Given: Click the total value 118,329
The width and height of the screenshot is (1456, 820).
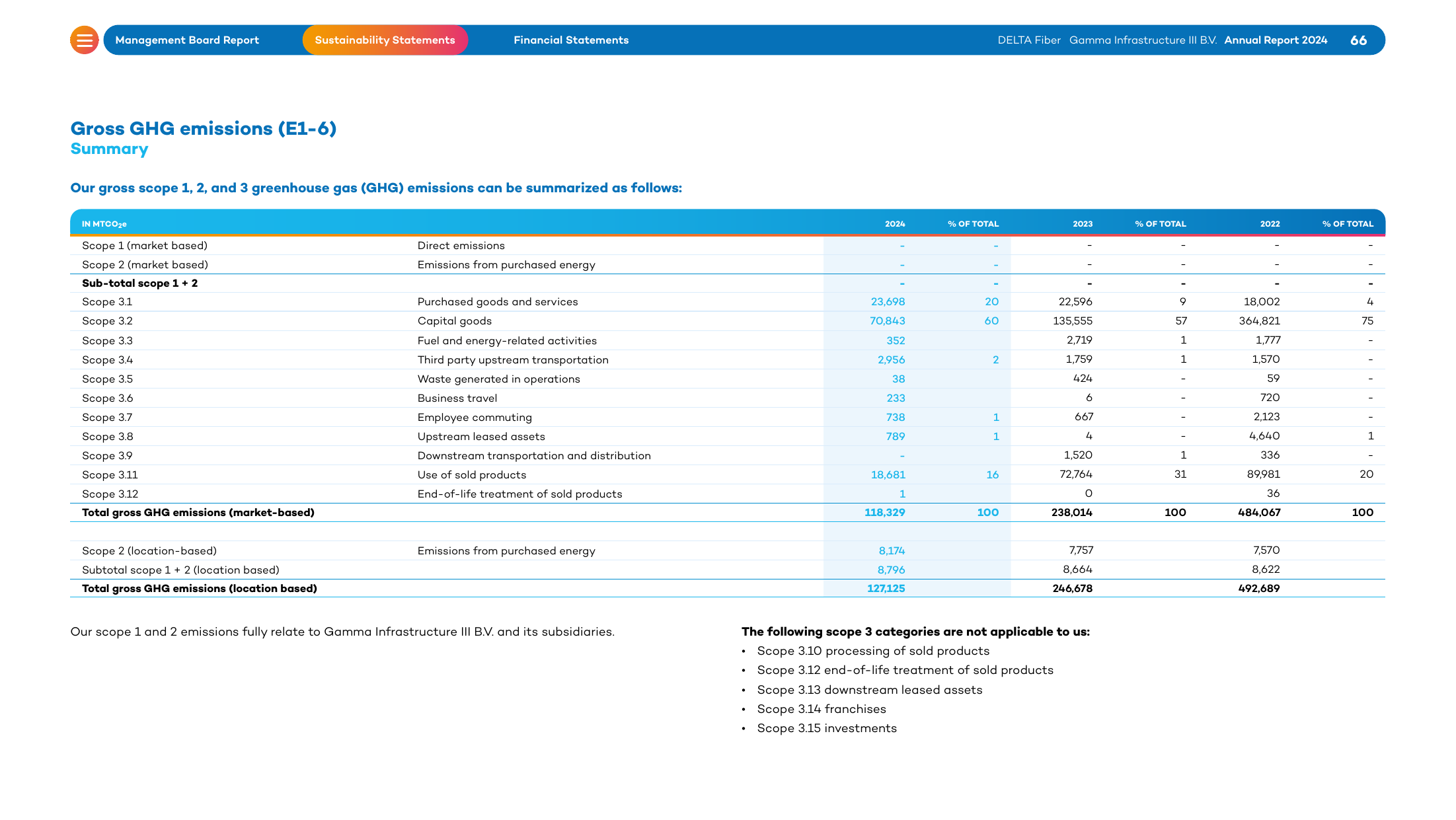Looking at the screenshot, I should tap(884, 513).
